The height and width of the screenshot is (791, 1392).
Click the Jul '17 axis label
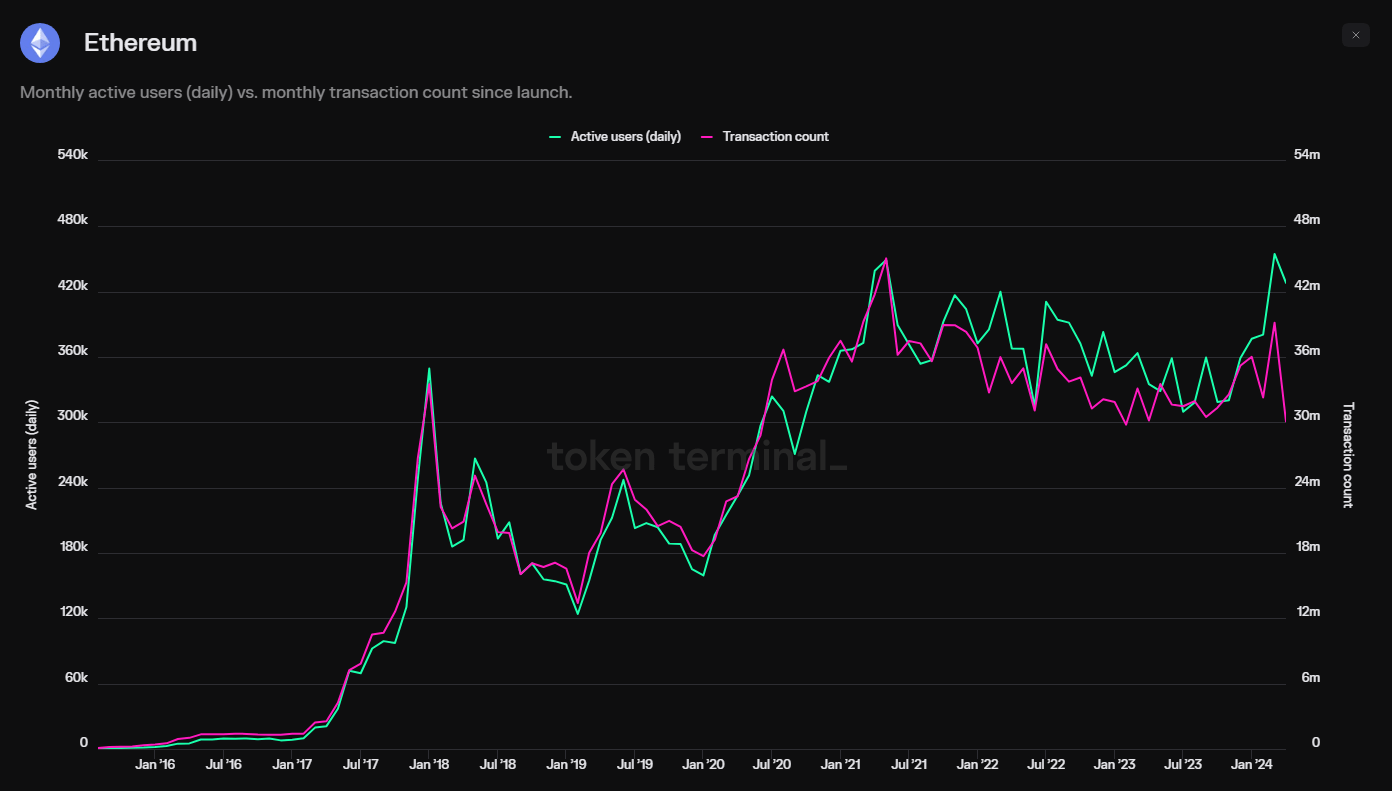[361, 764]
